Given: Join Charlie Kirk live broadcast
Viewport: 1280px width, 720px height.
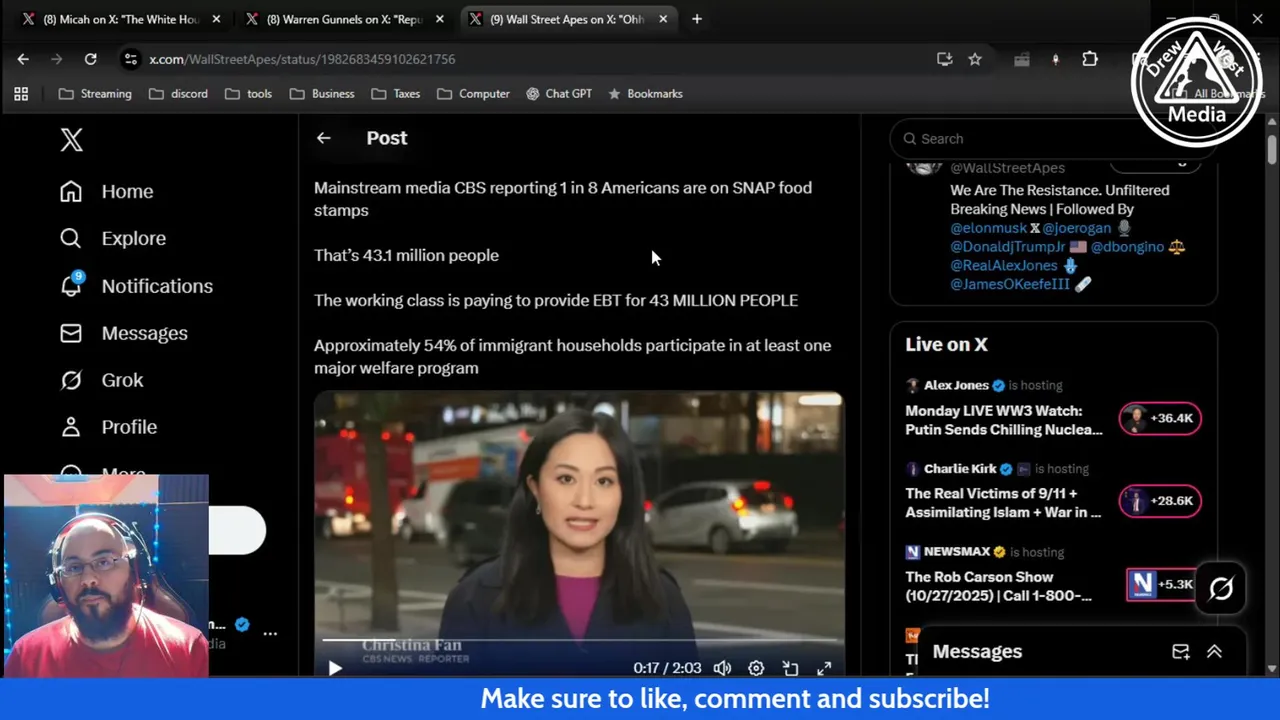Looking at the screenshot, I should [1003, 503].
